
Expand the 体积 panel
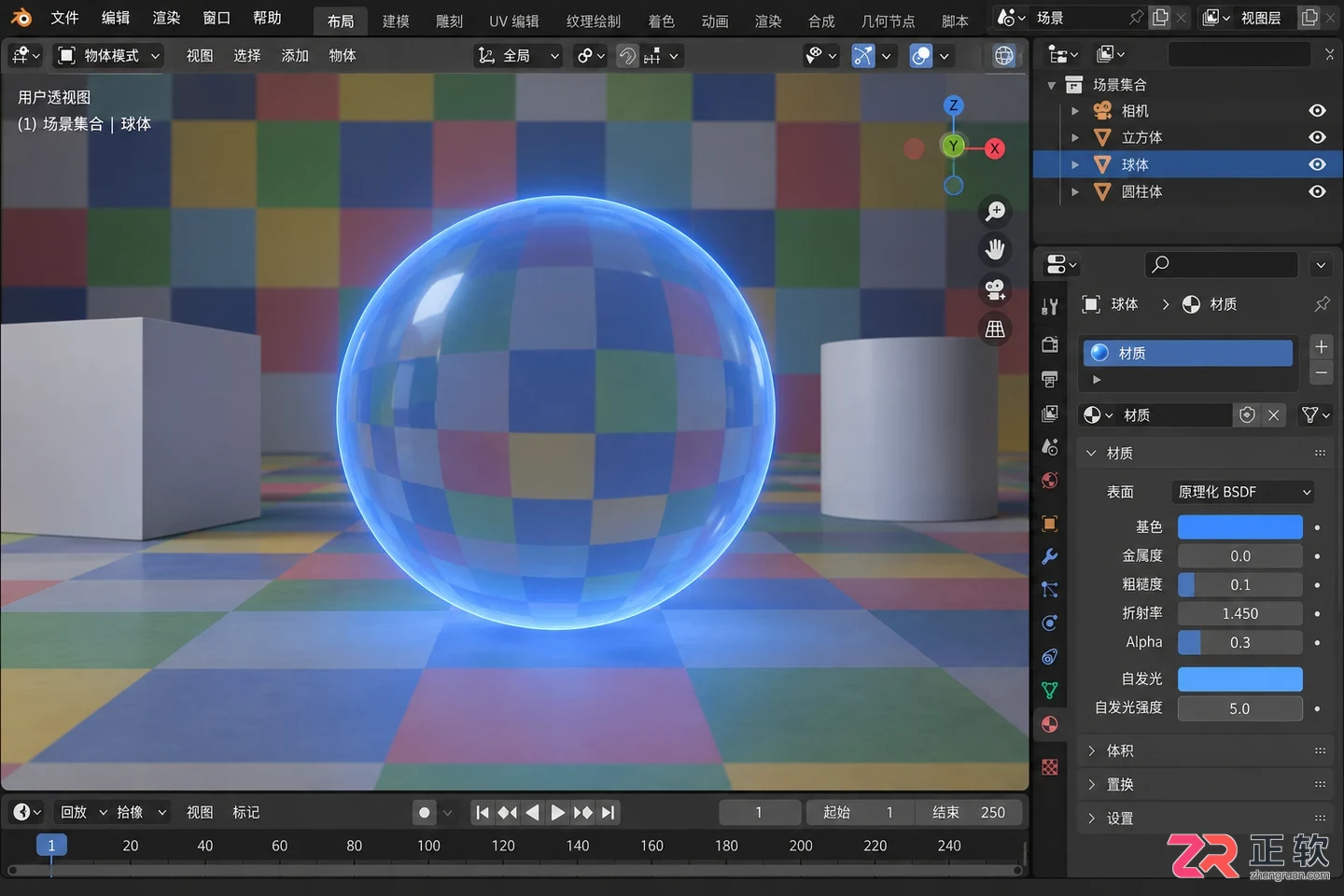point(1207,750)
